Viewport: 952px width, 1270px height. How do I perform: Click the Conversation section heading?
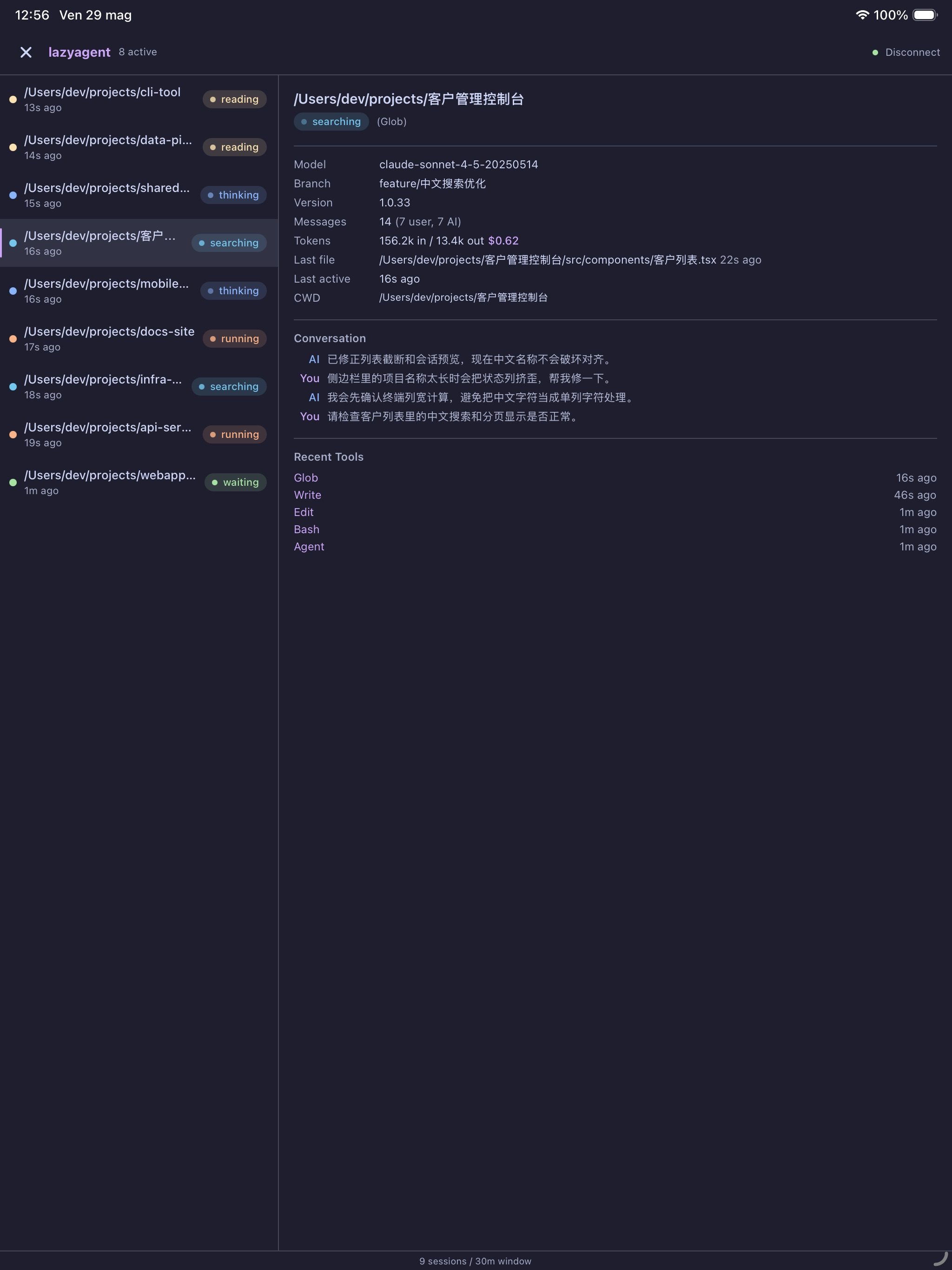[x=330, y=338]
